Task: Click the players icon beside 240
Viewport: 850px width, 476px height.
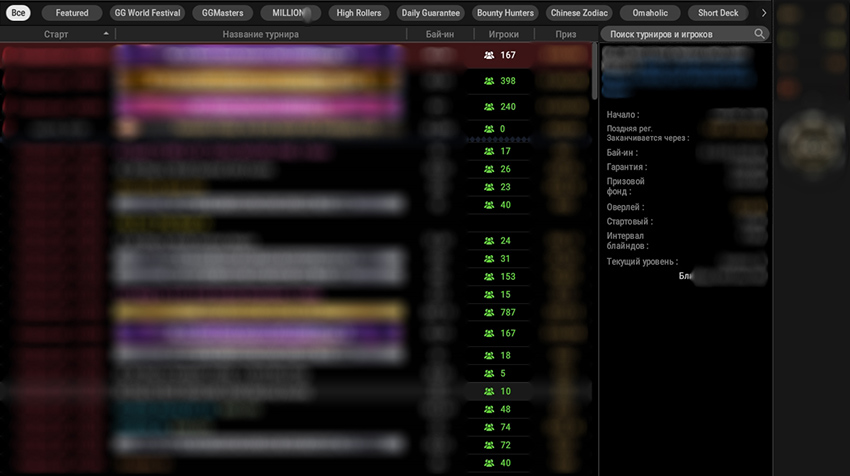Action: coord(489,107)
